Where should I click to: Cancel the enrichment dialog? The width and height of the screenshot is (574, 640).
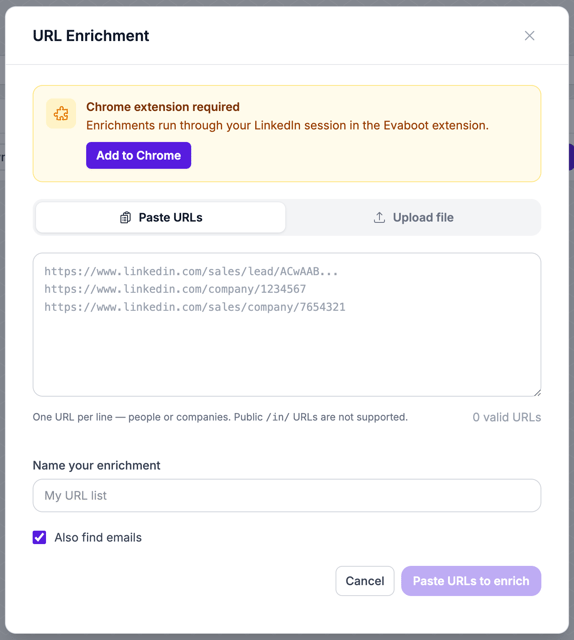pos(365,581)
